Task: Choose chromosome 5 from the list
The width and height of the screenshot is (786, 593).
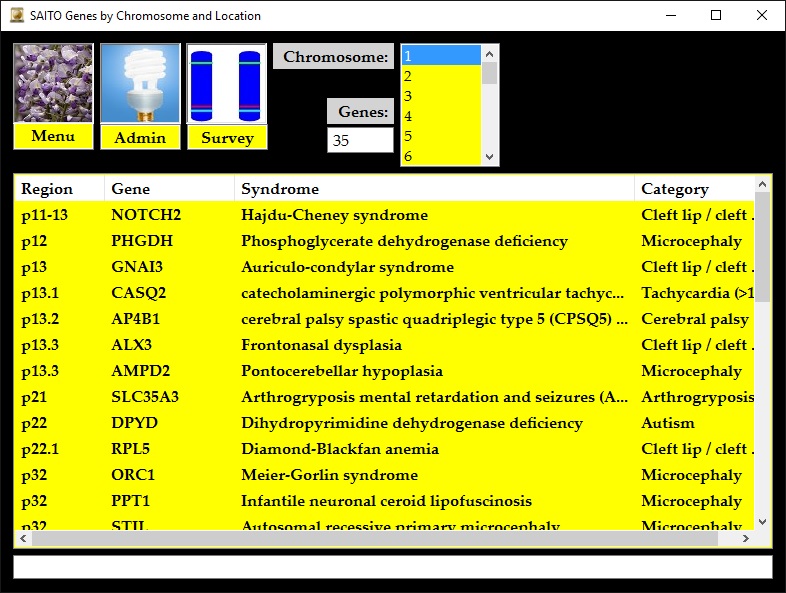Action: [441, 136]
